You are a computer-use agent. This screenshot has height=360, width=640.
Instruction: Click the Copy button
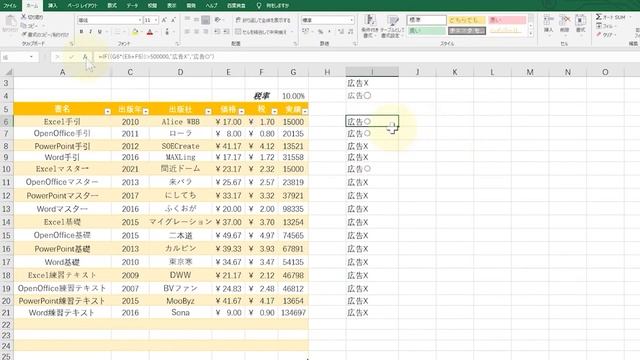(x=30, y=26)
